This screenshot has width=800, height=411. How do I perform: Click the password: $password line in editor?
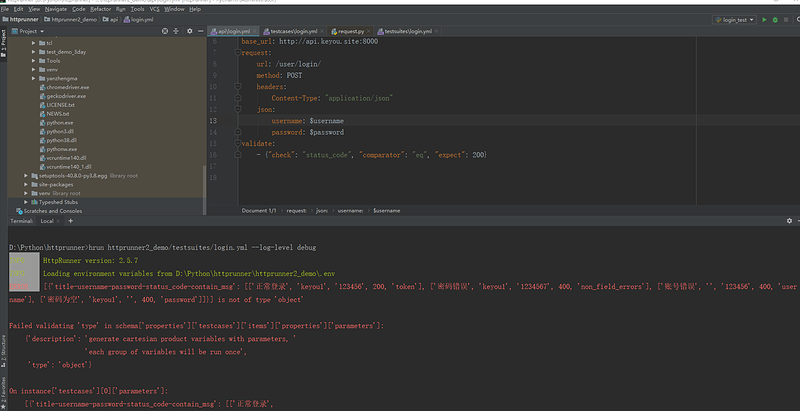[308, 132]
